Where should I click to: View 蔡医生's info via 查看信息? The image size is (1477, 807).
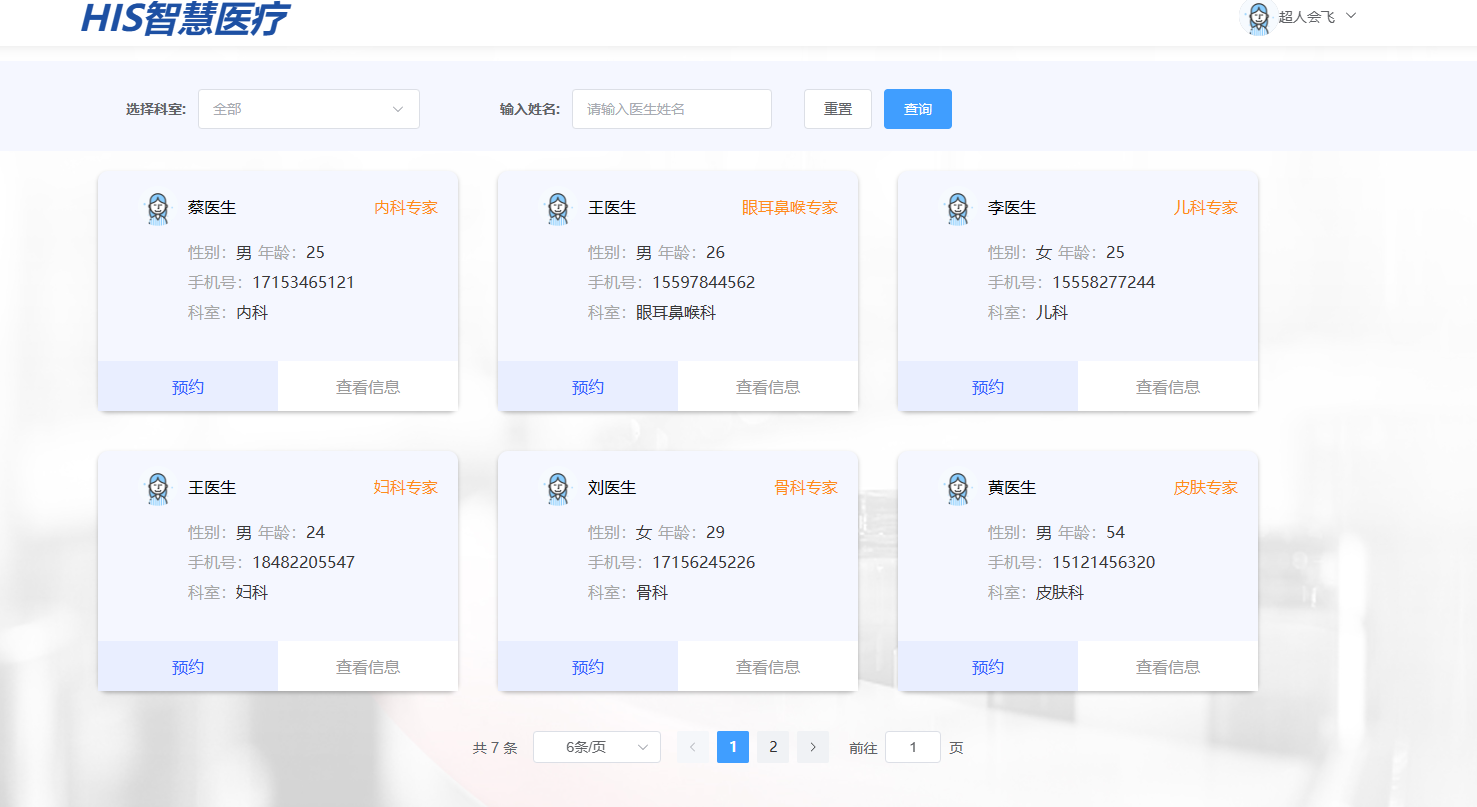[x=368, y=386]
